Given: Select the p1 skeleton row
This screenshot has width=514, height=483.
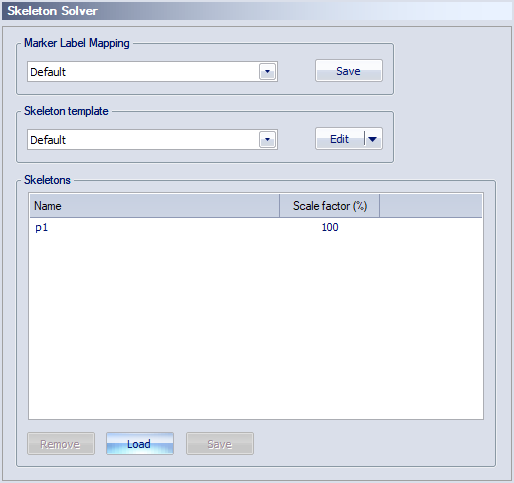Looking at the screenshot, I should point(256,227).
